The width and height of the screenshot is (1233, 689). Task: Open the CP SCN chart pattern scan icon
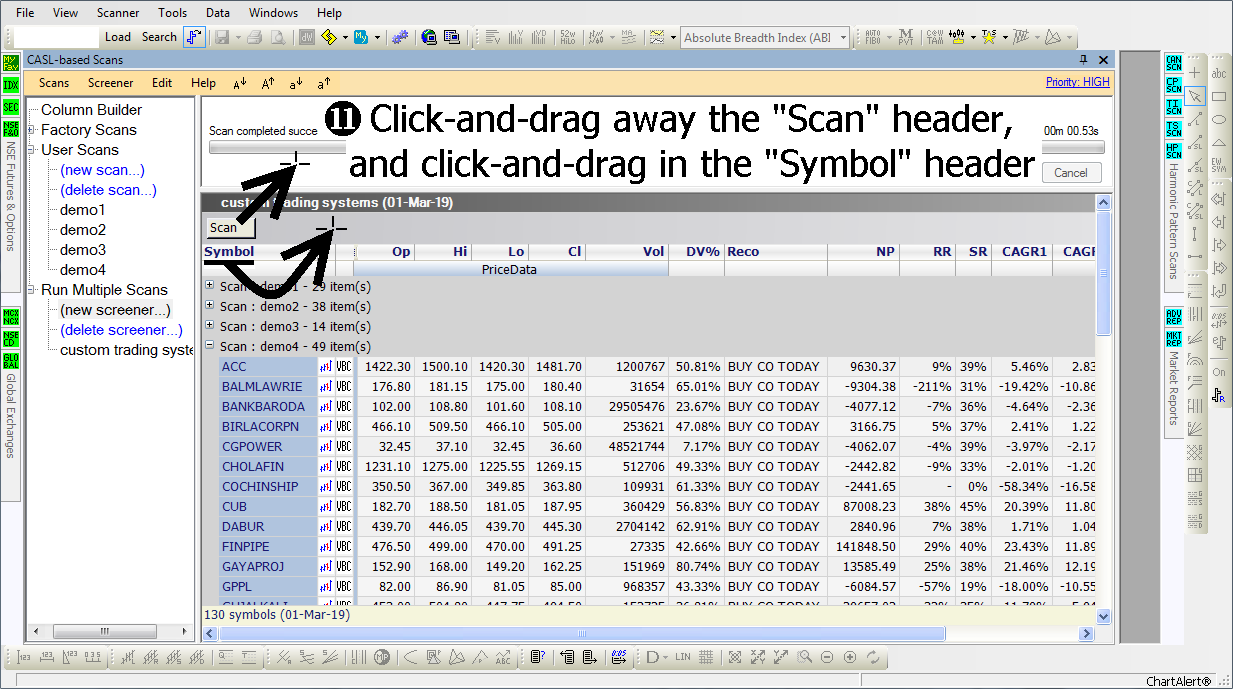coord(1174,85)
